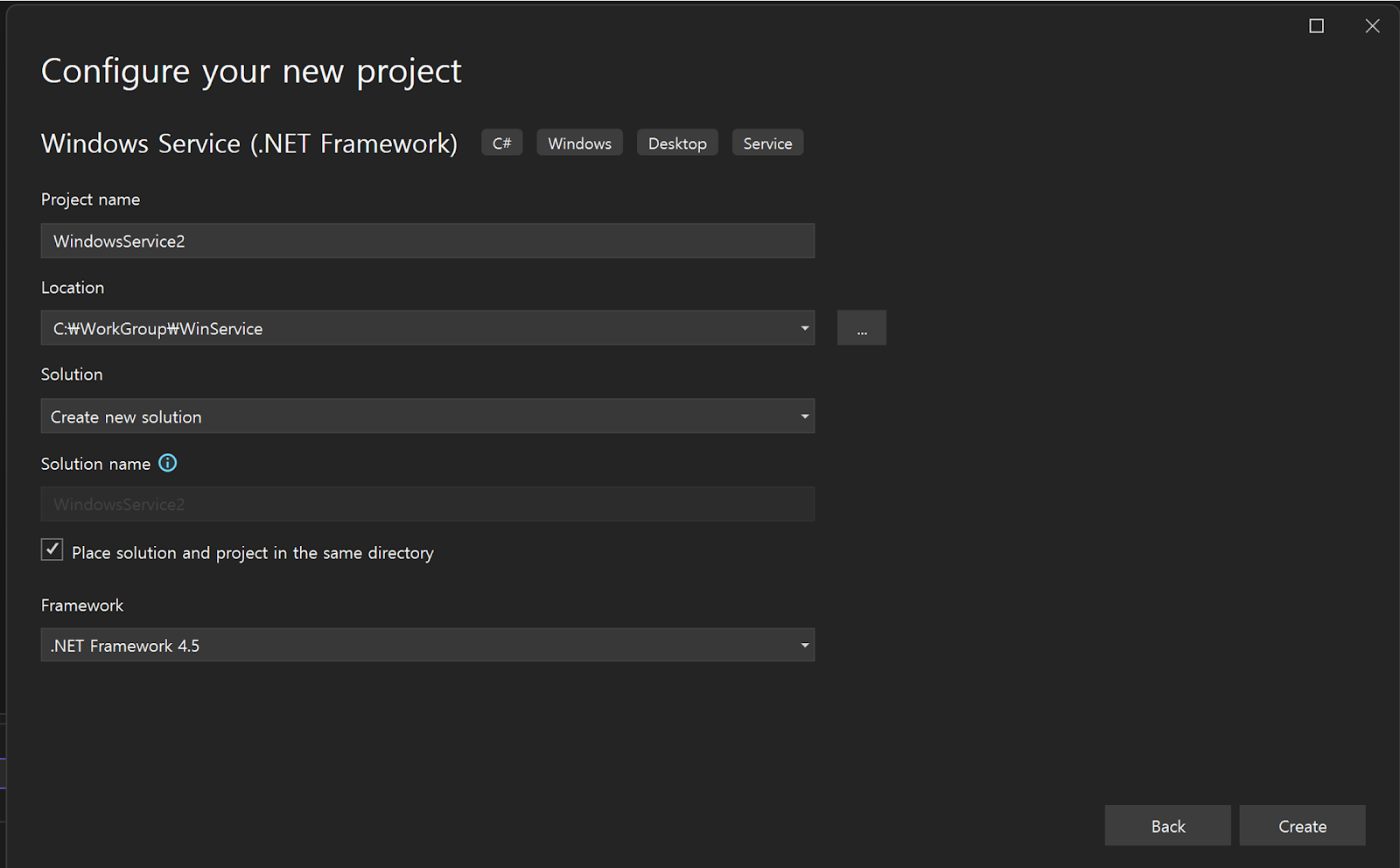Click the Solution name info icon
This screenshot has width=1400, height=868.
pos(167,464)
